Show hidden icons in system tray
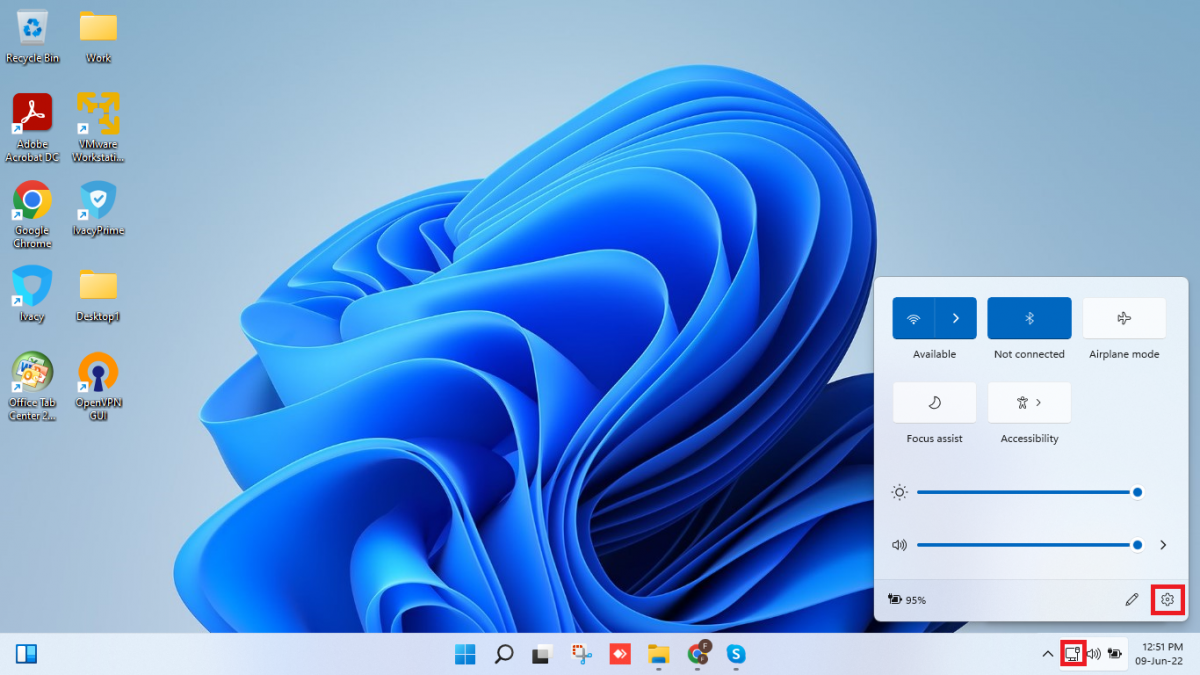This screenshot has height=675, width=1200. coord(1047,654)
